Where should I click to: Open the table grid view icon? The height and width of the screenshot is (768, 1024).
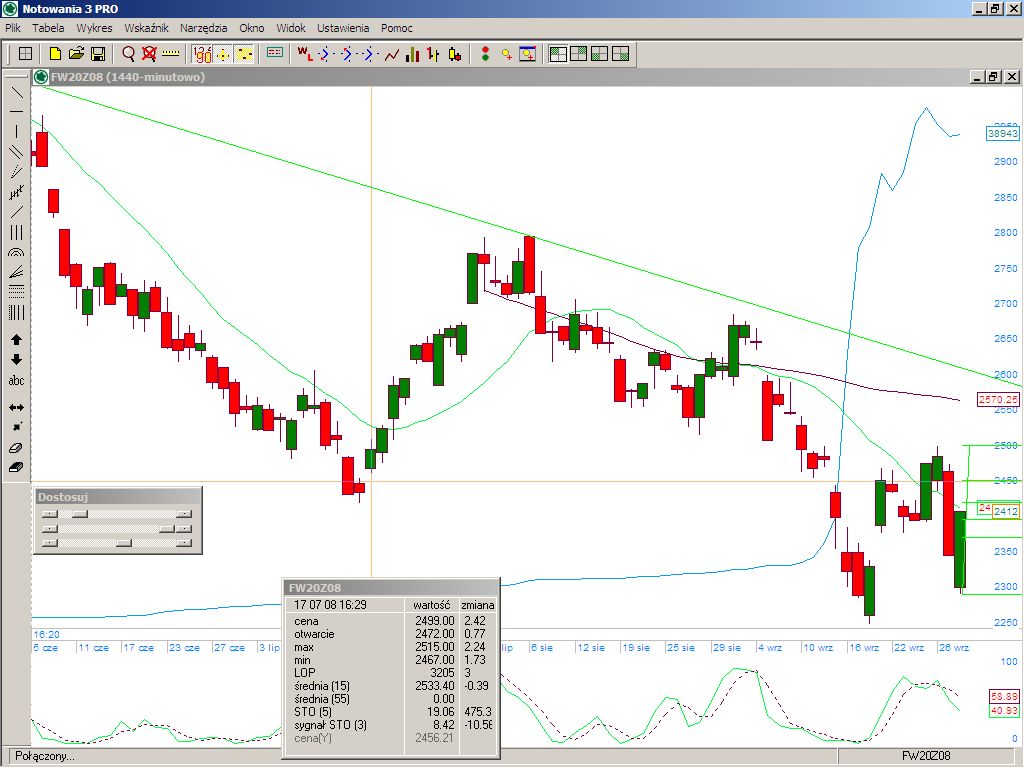[x=25, y=54]
